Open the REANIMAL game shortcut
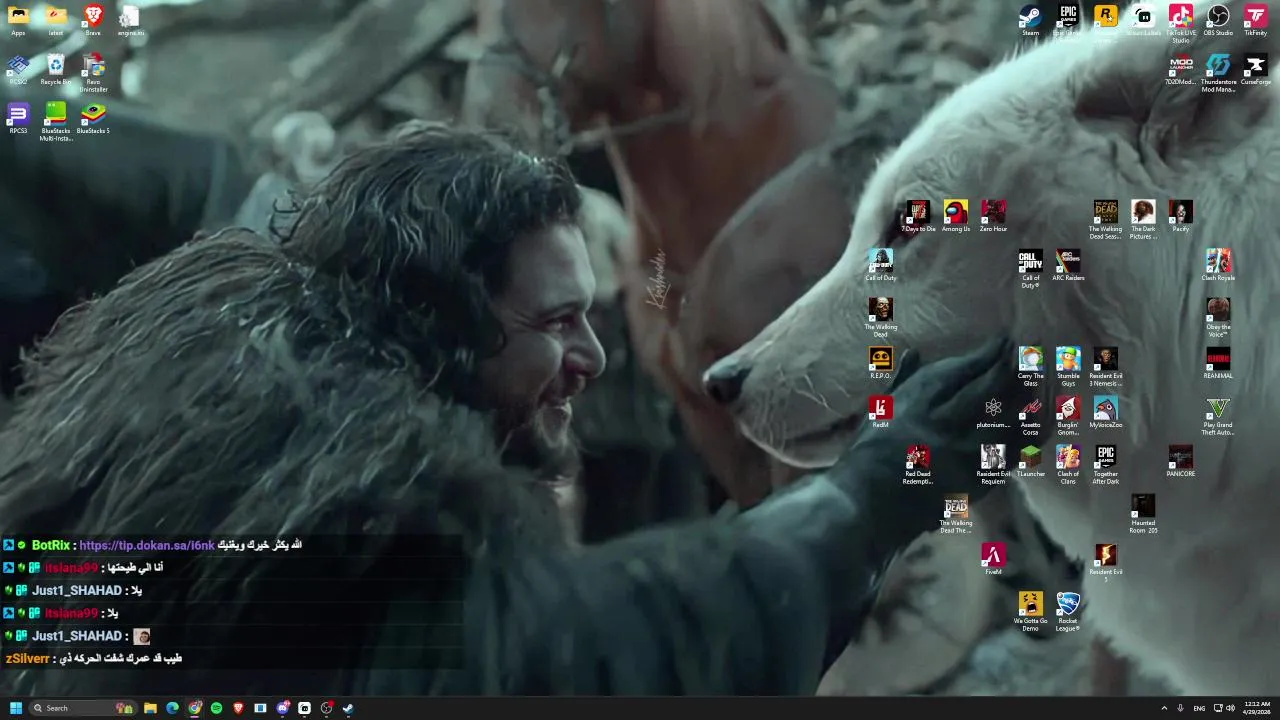Viewport: 1280px width, 720px height. (x=1218, y=363)
